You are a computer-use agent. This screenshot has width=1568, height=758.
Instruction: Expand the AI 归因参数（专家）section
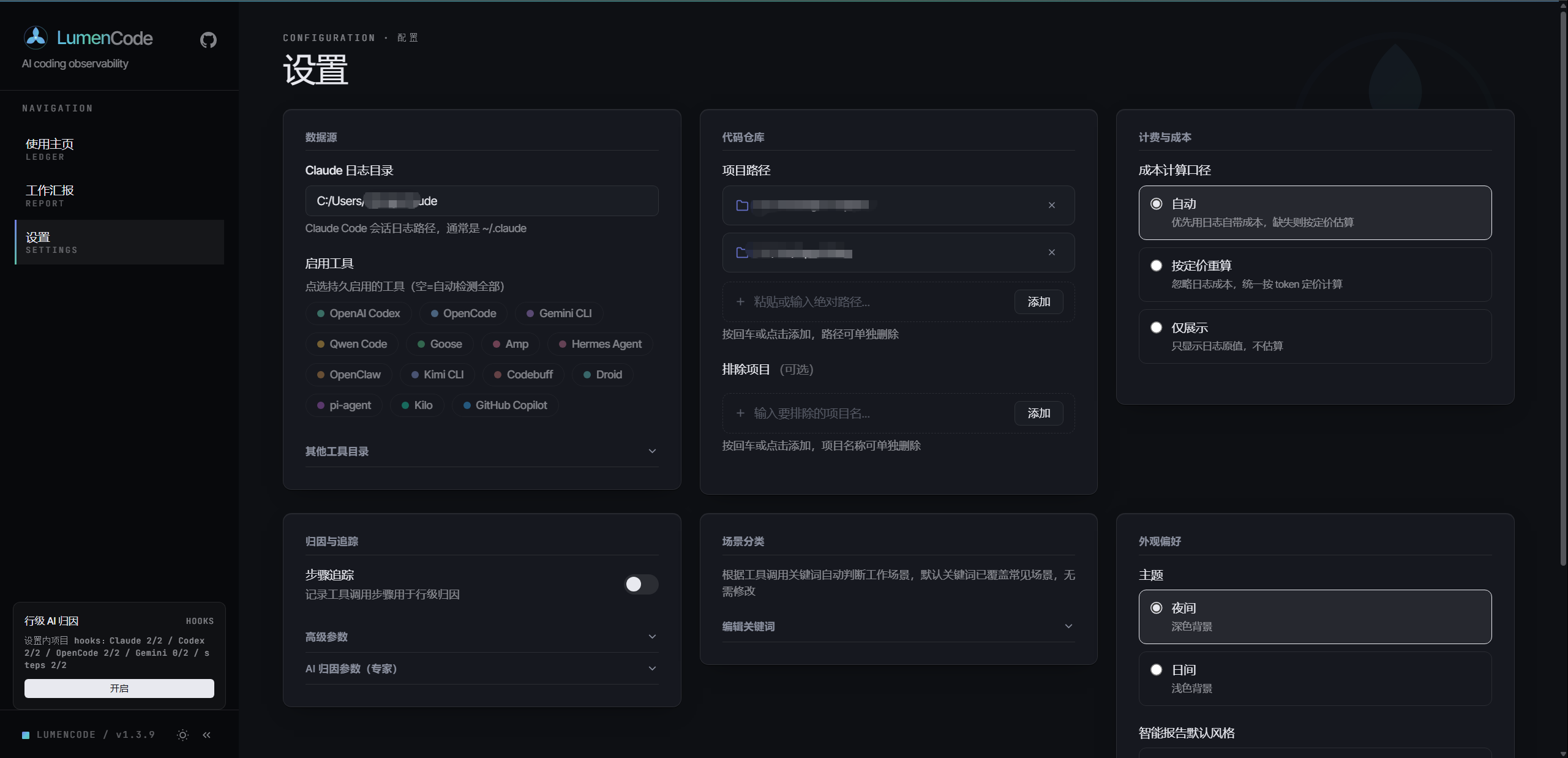tap(482, 669)
